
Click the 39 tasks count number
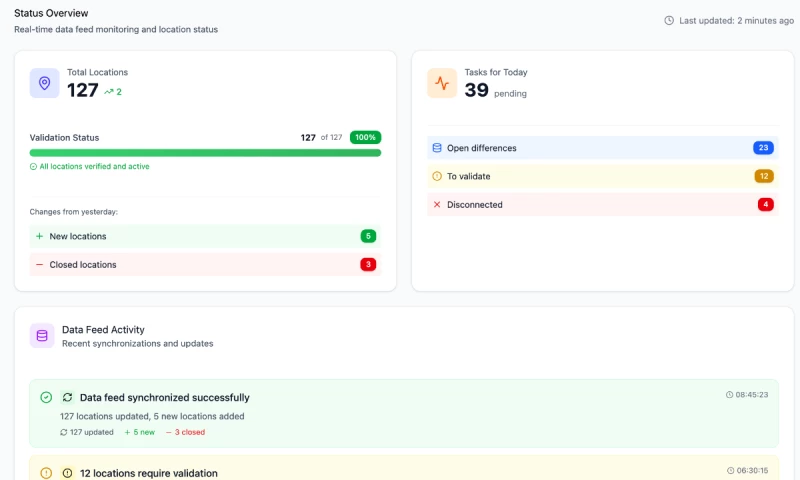[x=477, y=90]
